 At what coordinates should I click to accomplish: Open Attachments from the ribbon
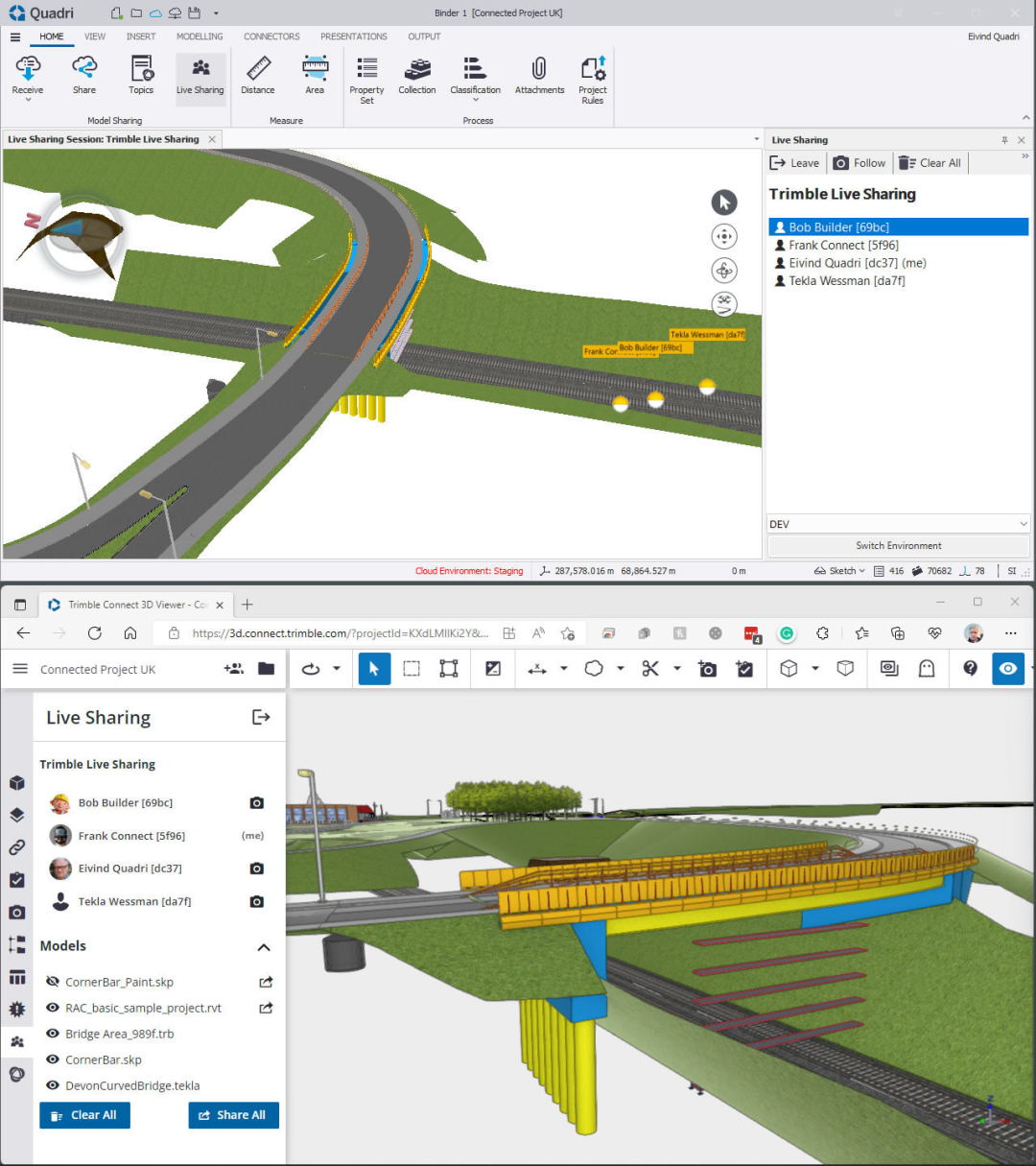pos(539,75)
